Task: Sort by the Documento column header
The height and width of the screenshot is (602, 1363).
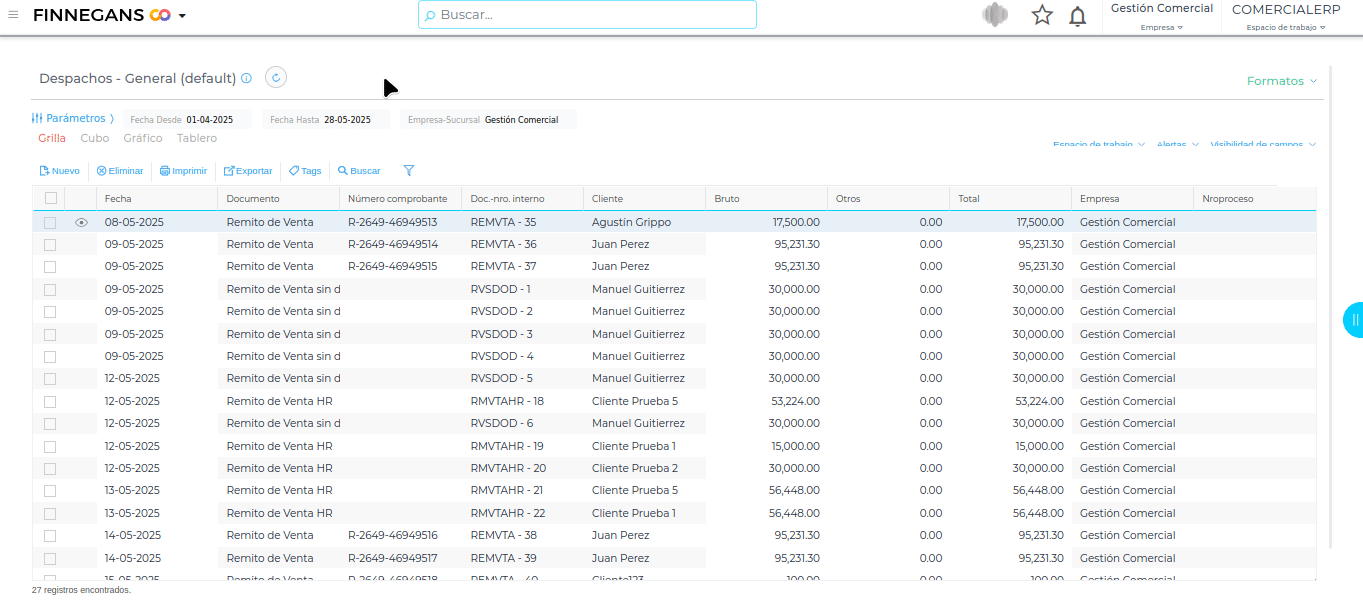Action: (279, 198)
